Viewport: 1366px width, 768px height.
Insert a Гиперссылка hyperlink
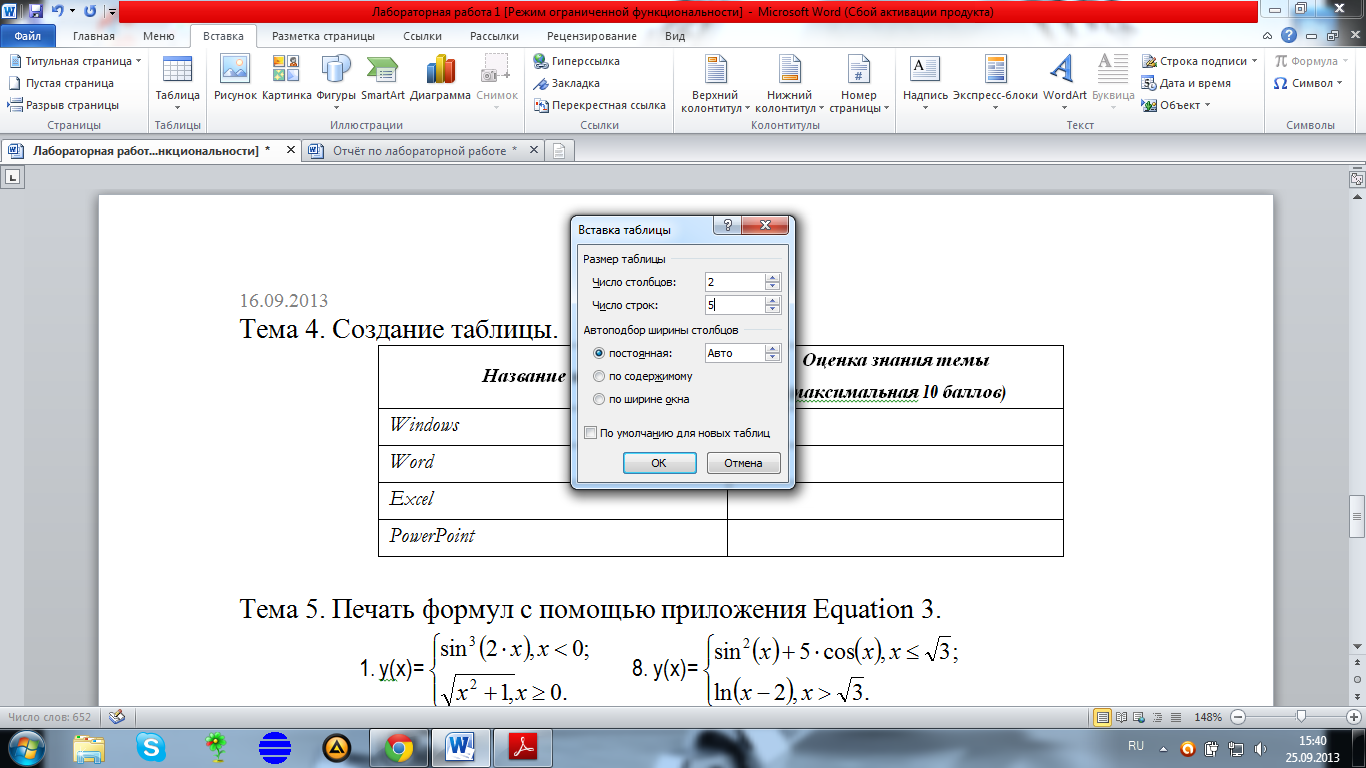click(x=577, y=61)
